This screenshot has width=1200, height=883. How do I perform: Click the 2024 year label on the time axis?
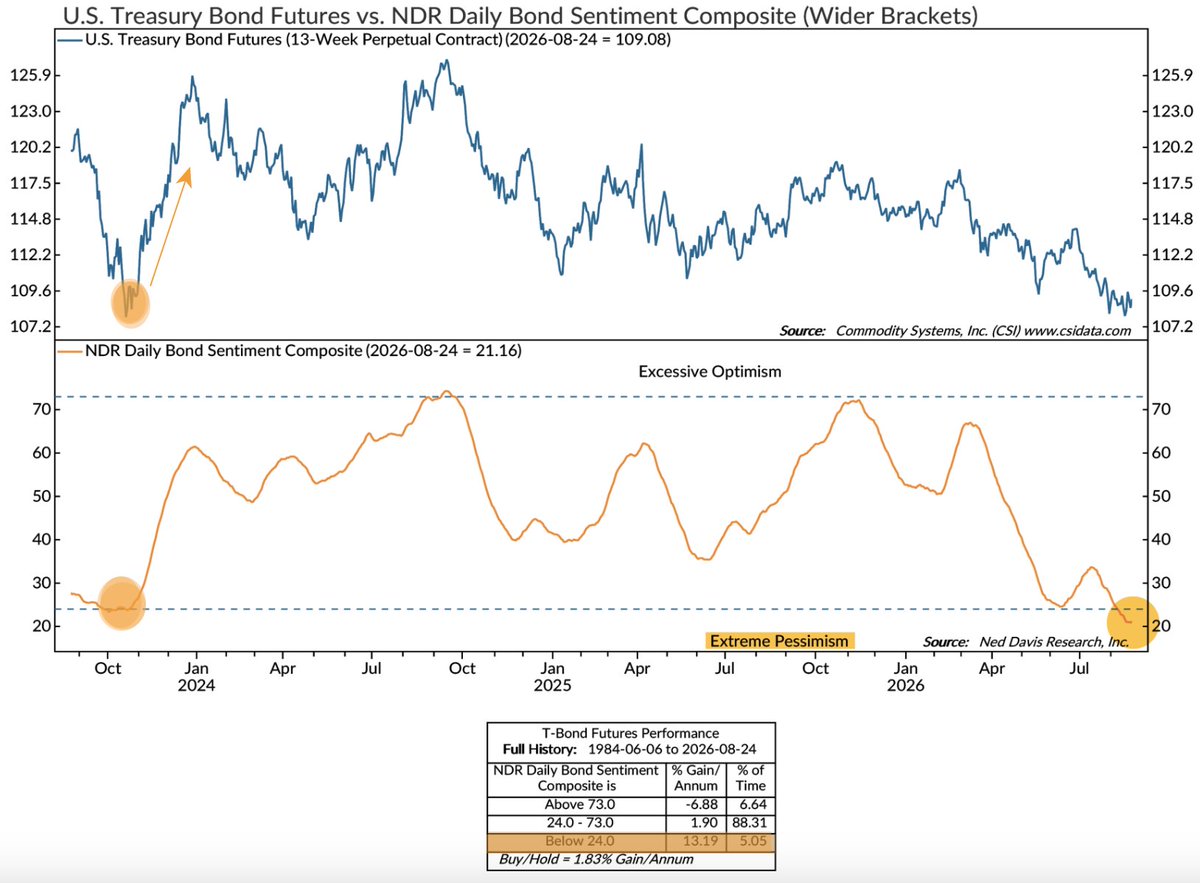coord(197,686)
